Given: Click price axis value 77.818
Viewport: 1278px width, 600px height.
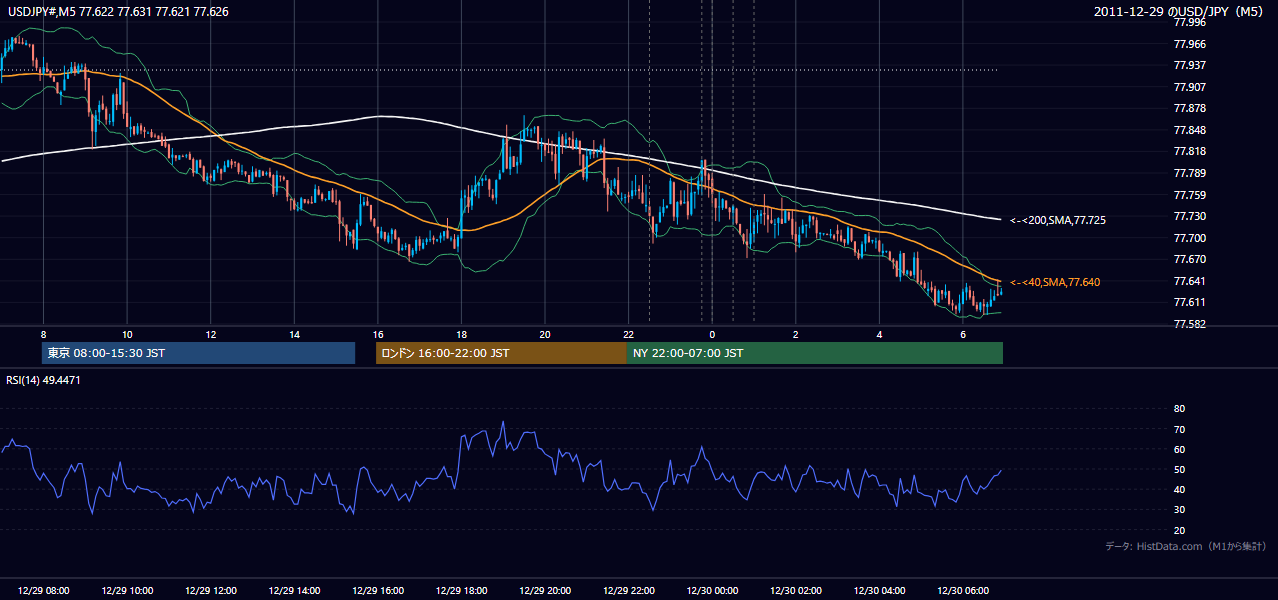Looking at the screenshot, I should click(x=1189, y=151).
